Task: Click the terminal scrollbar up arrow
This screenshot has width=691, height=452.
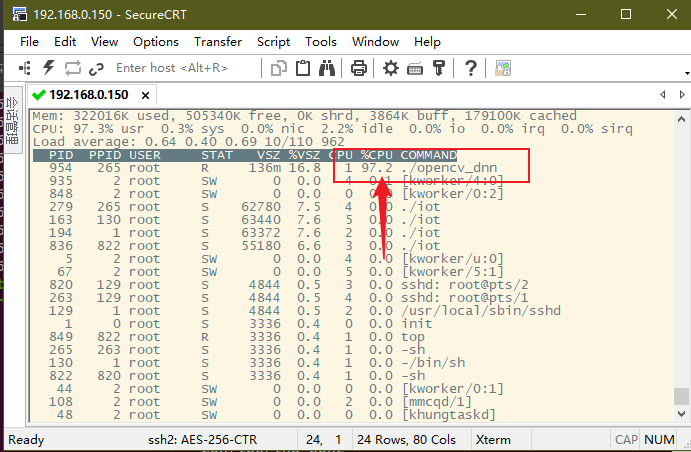Action: [x=681, y=119]
